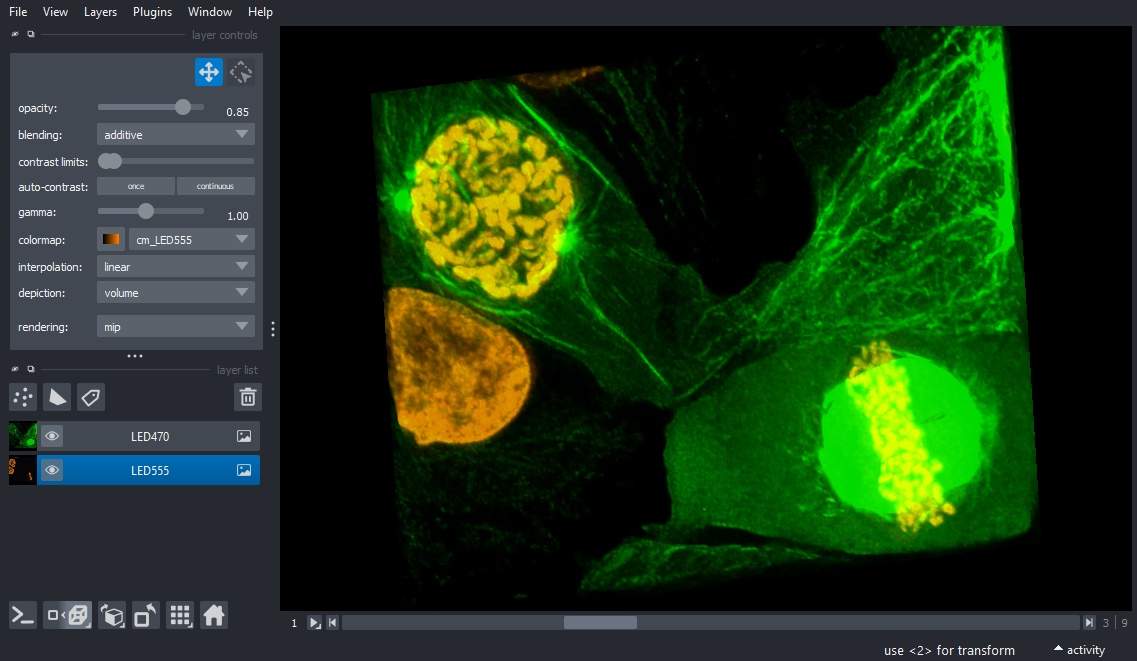The height and width of the screenshot is (661, 1137).
Task: Close the layer controls dock
Action: [x=15, y=34]
